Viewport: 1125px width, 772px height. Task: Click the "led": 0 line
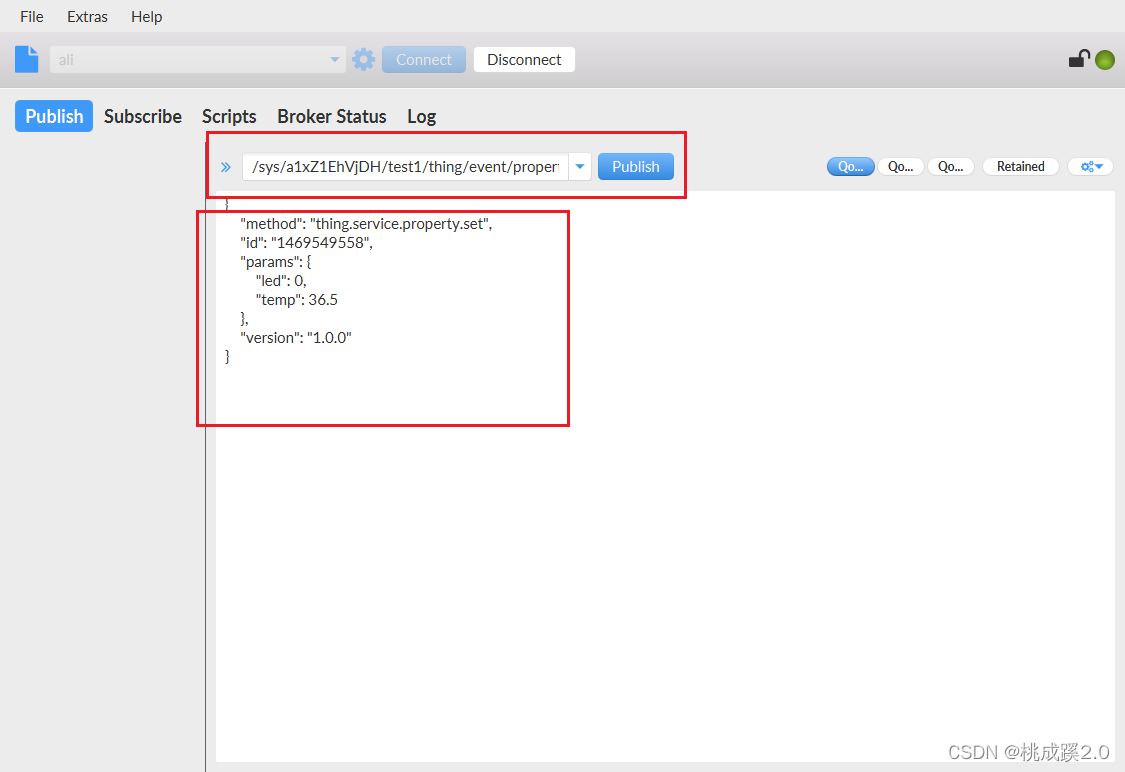[x=281, y=281]
